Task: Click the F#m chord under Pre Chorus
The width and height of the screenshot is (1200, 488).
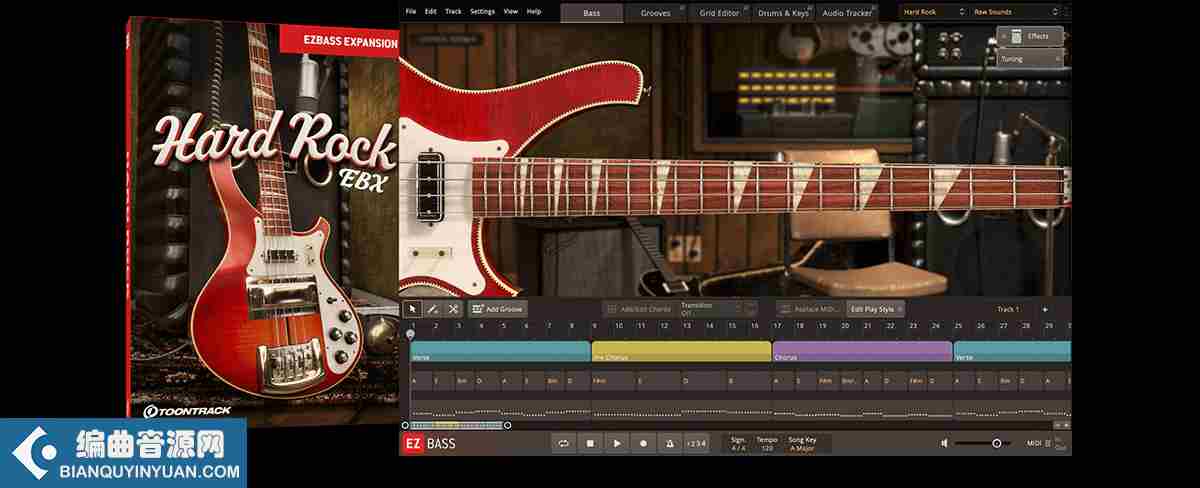Action: point(600,381)
